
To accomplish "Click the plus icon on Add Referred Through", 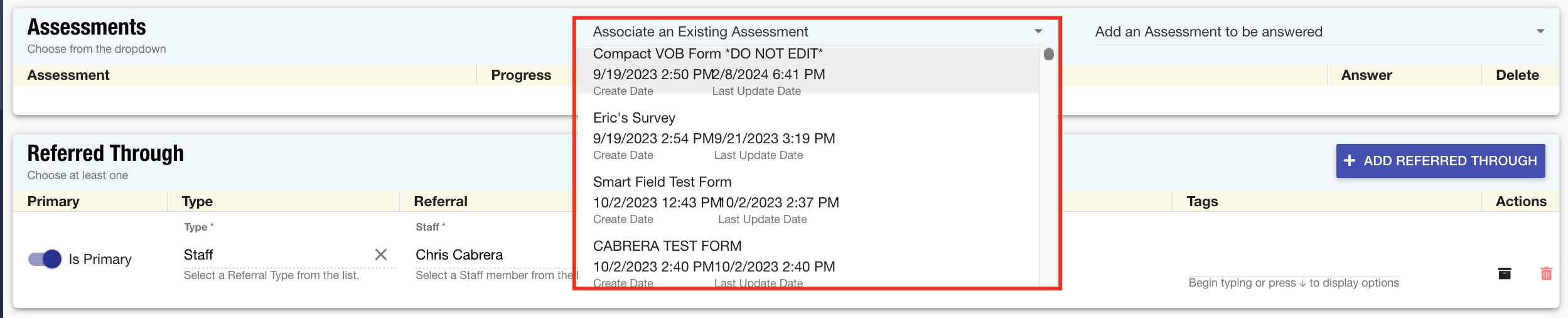I will click(1350, 161).
